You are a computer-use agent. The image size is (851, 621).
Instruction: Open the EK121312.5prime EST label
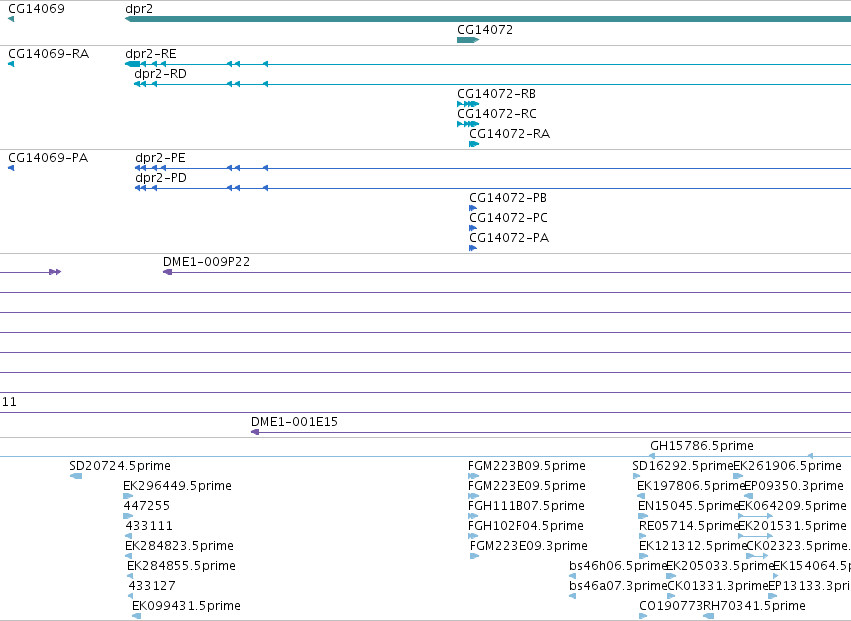coord(693,546)
